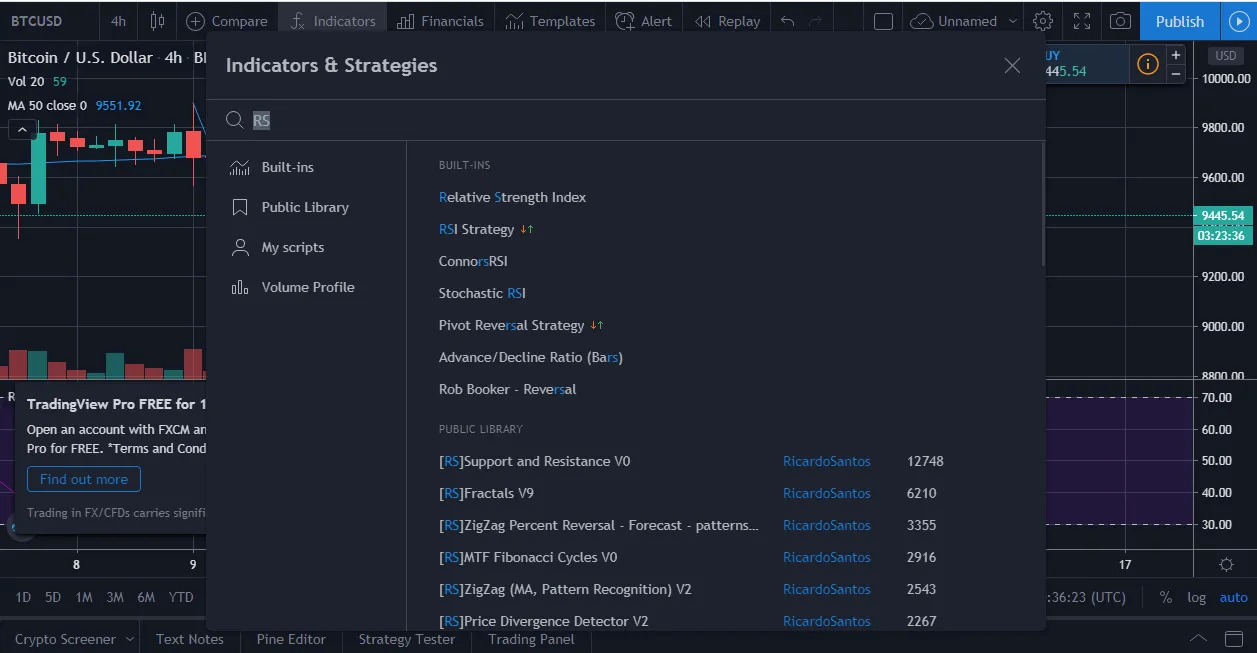1257x653 pixels.
Task: Set range to 3M
Action: point(115,597)
